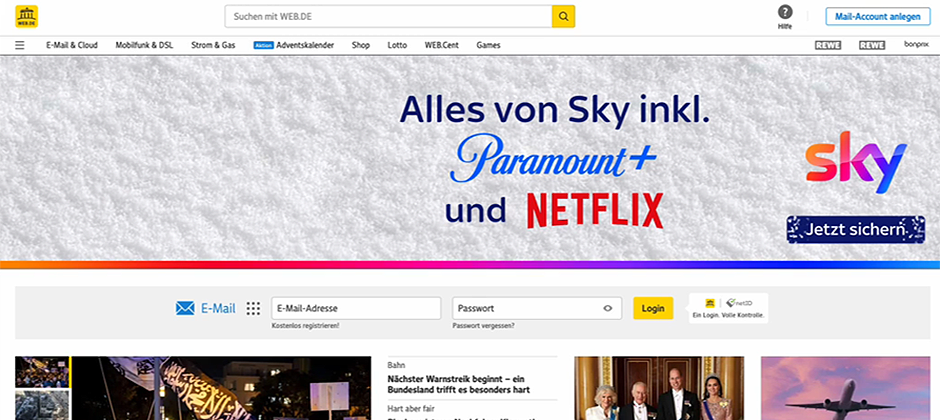Open the royal family photo article

point(659,388)
